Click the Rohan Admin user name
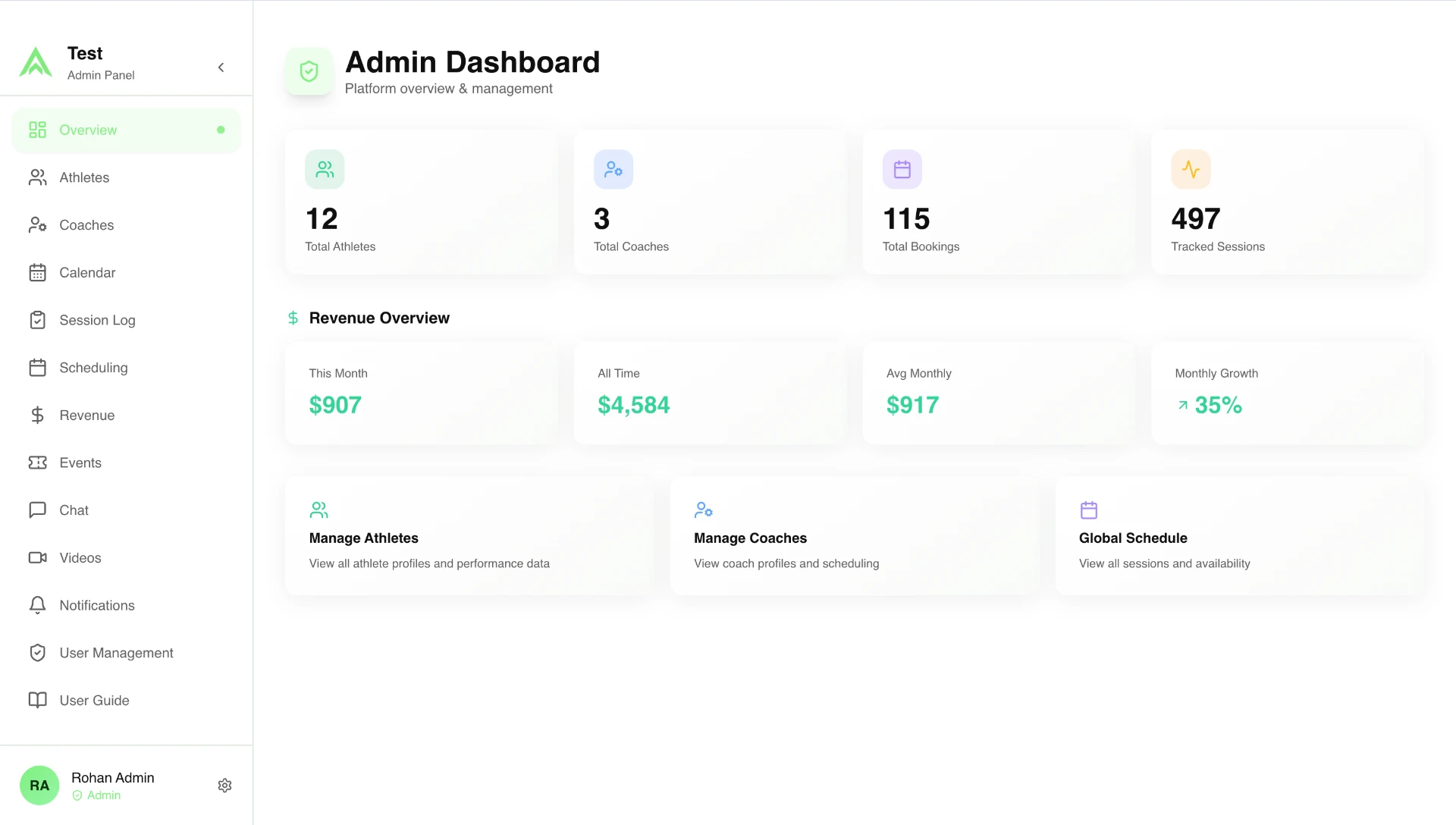This screenshot has width=1456, height=825. pyautogui.click(x=113, y=778)
